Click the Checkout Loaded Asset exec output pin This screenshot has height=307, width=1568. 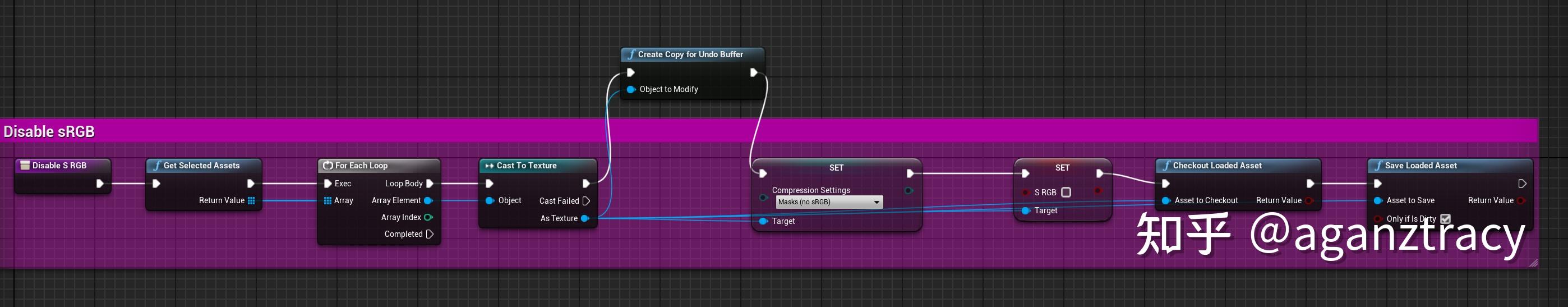click(1310, 184)
